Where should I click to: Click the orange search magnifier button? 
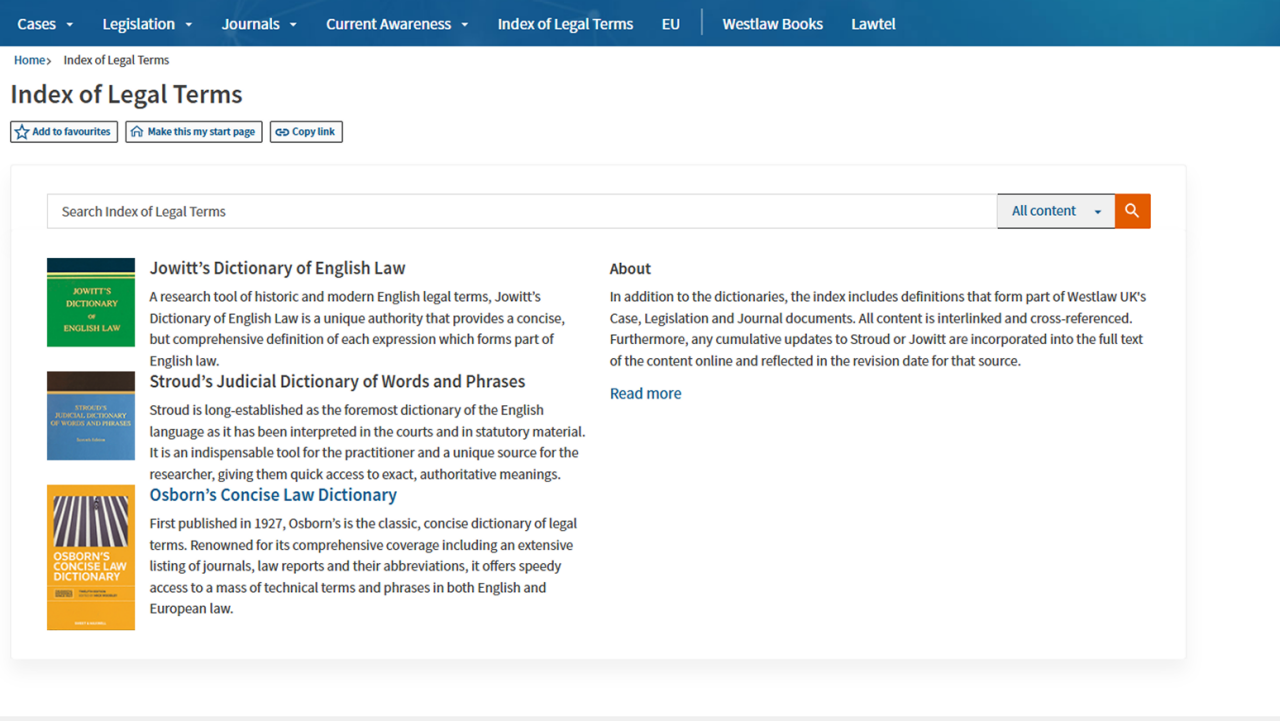pos(1132,211)
